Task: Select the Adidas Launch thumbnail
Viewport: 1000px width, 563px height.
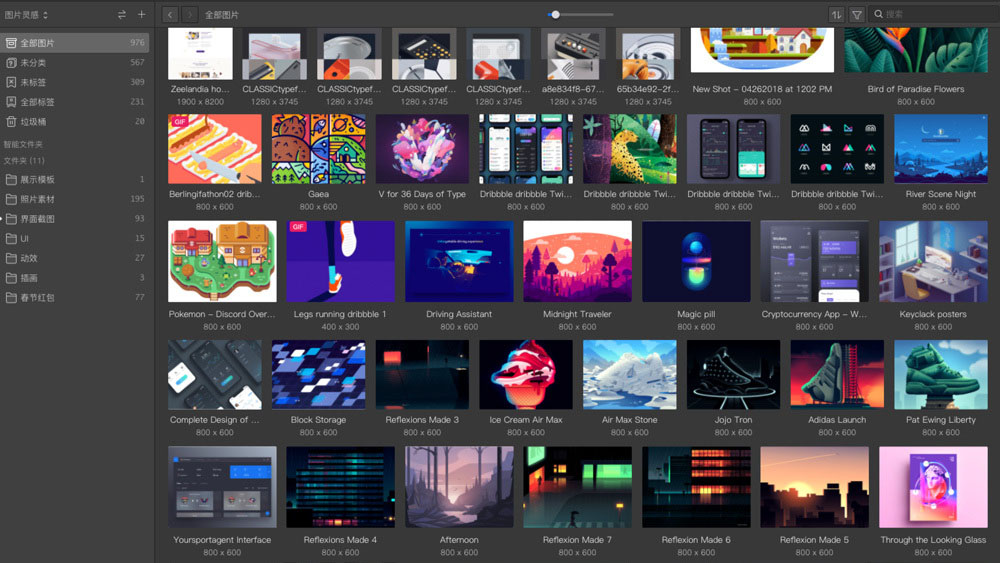Action: 837,375
